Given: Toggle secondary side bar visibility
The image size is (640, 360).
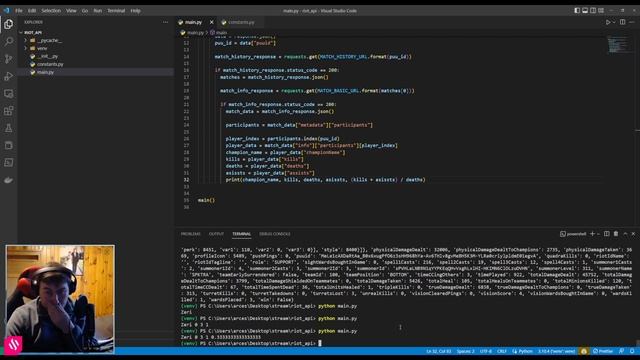Looking at the screenshot, I should point(593,11).
